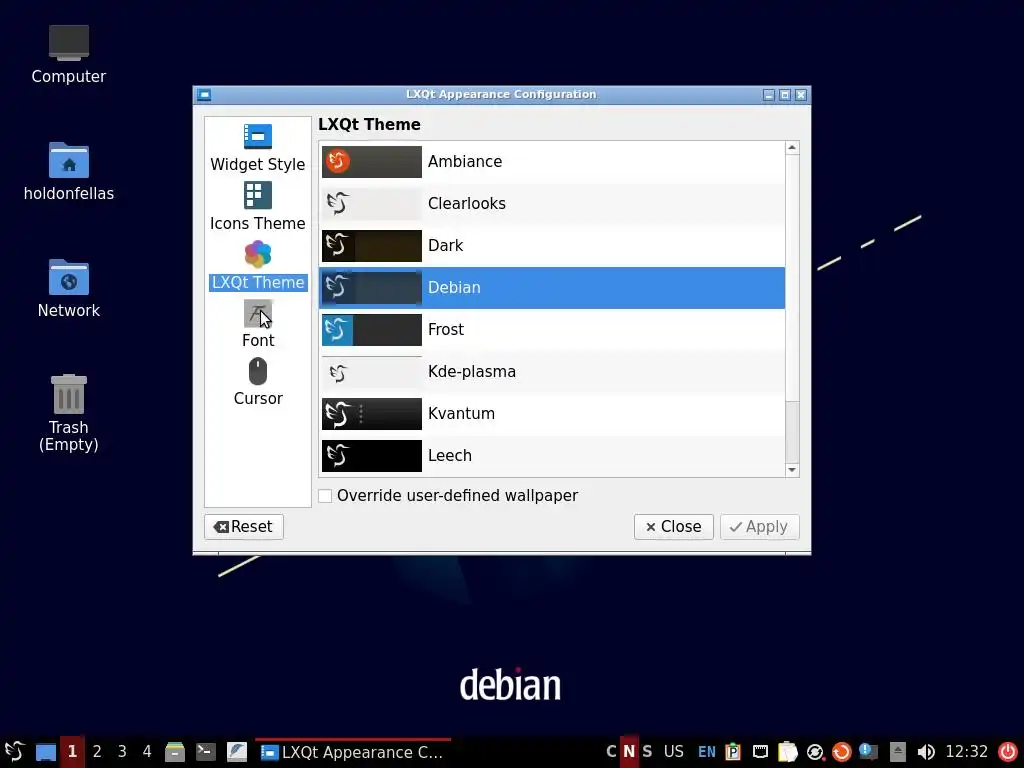The width and height of the screenshot is (1024, 768).
Task: Open the Widget Style section
Action: 257,148
